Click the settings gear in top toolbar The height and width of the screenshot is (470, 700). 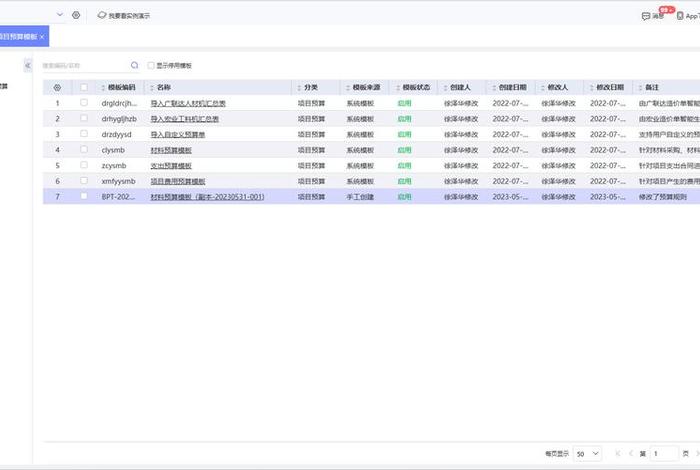pyautogui.click(x=76, y=15)
